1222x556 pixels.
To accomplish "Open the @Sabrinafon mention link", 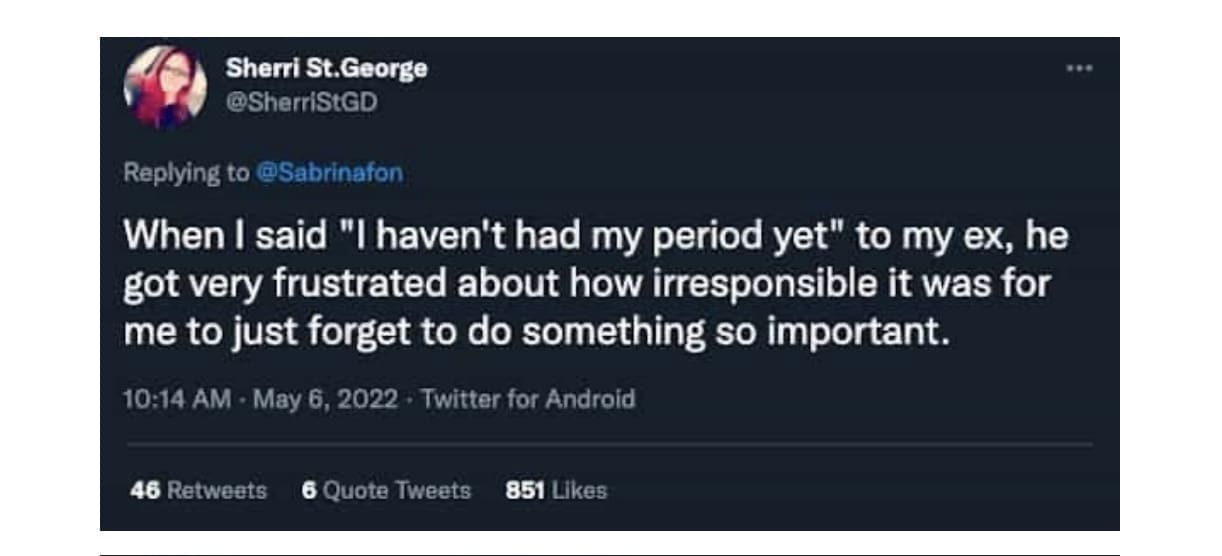I will tap(330, 172).
